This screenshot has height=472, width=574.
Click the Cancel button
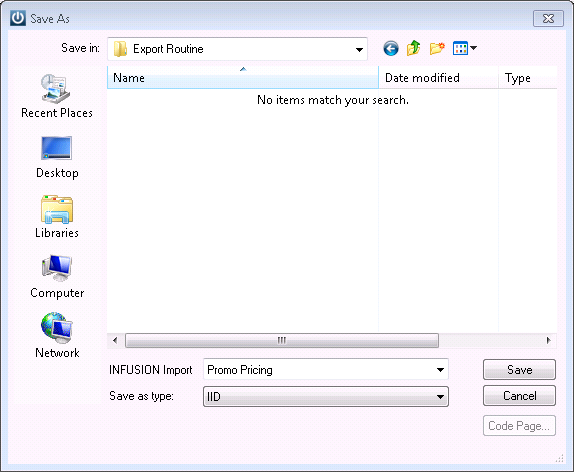click(519, 396)
